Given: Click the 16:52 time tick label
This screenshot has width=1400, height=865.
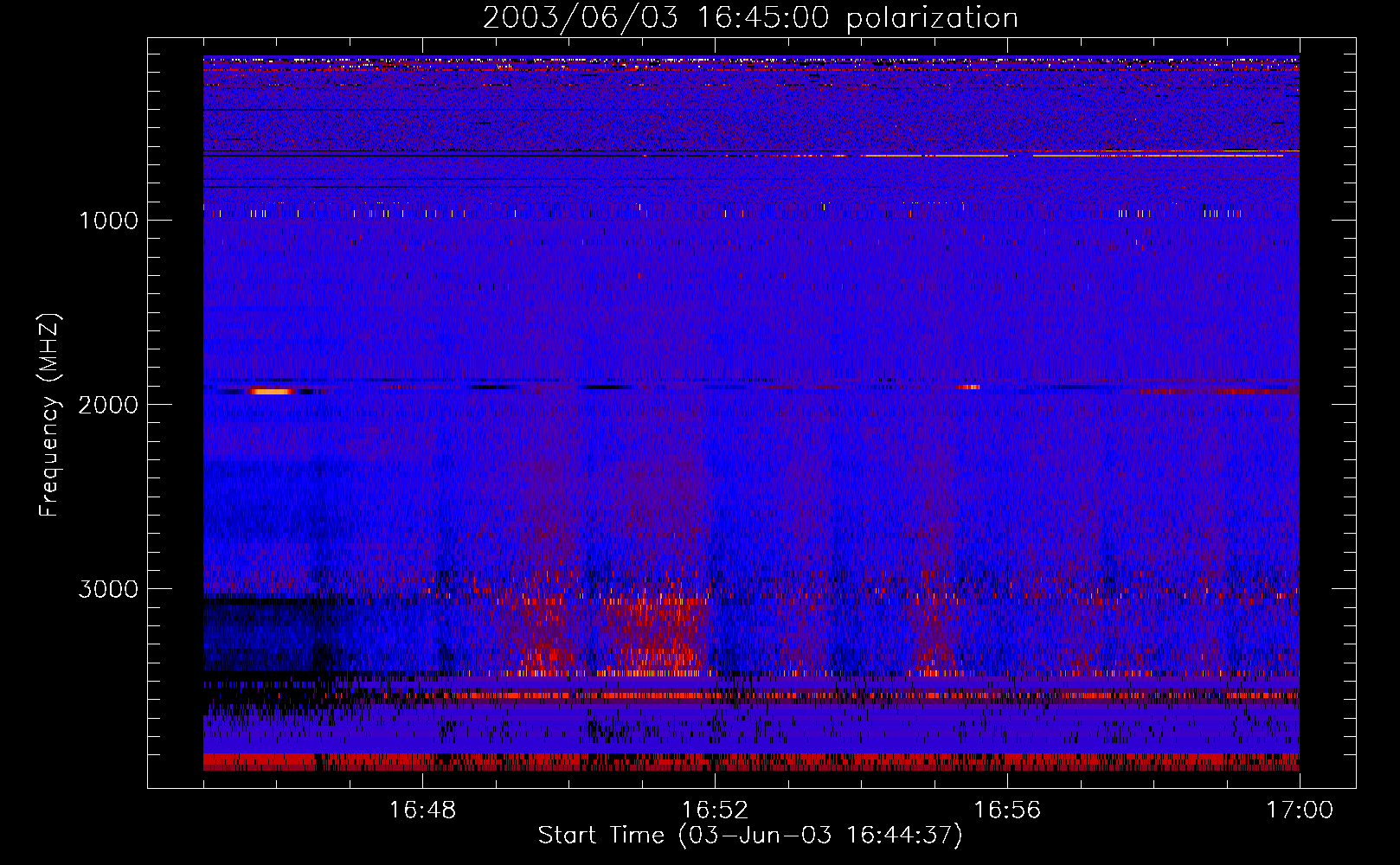Looking at the screenshot, I should pyautogui.click(x=715, y=811).
